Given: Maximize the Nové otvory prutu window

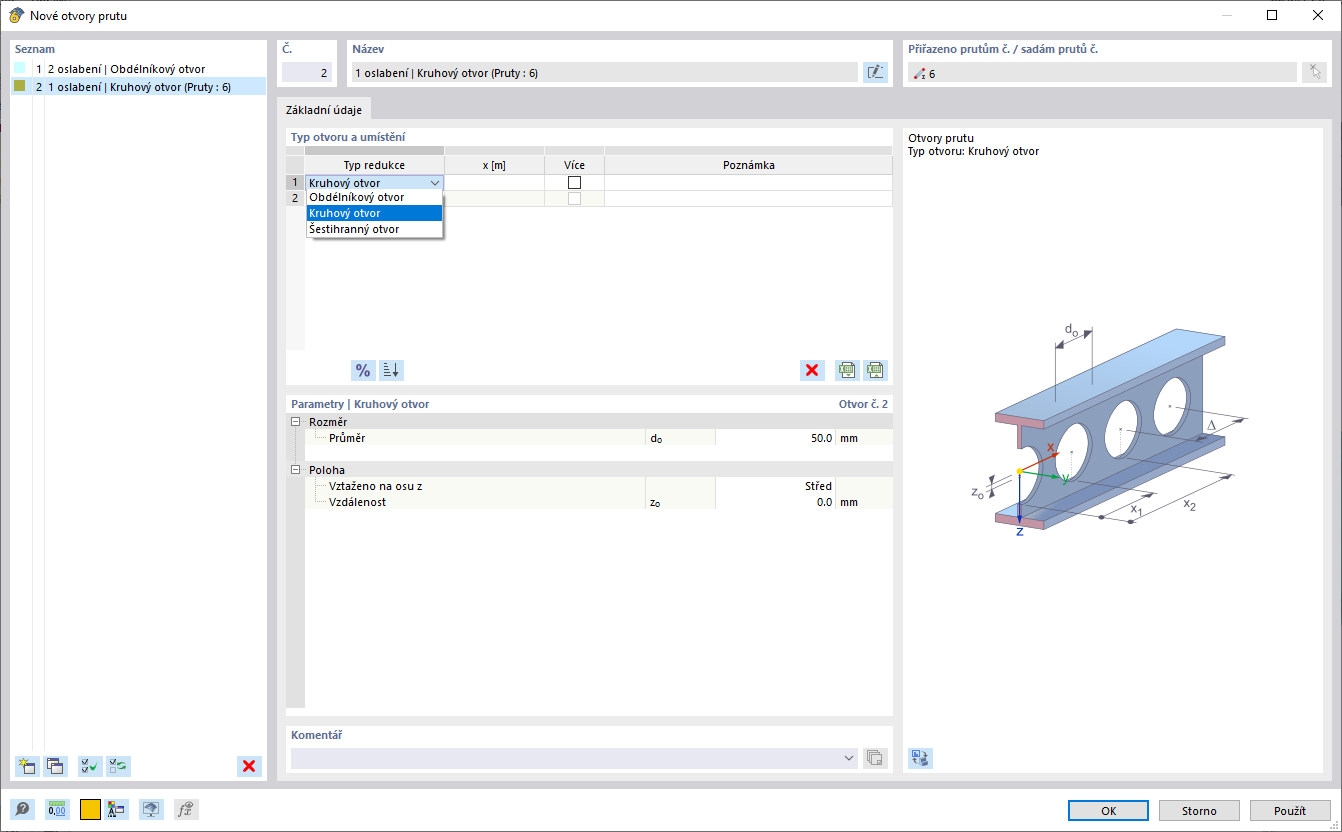Looking at the screenshot, I should pos(1272,15).
